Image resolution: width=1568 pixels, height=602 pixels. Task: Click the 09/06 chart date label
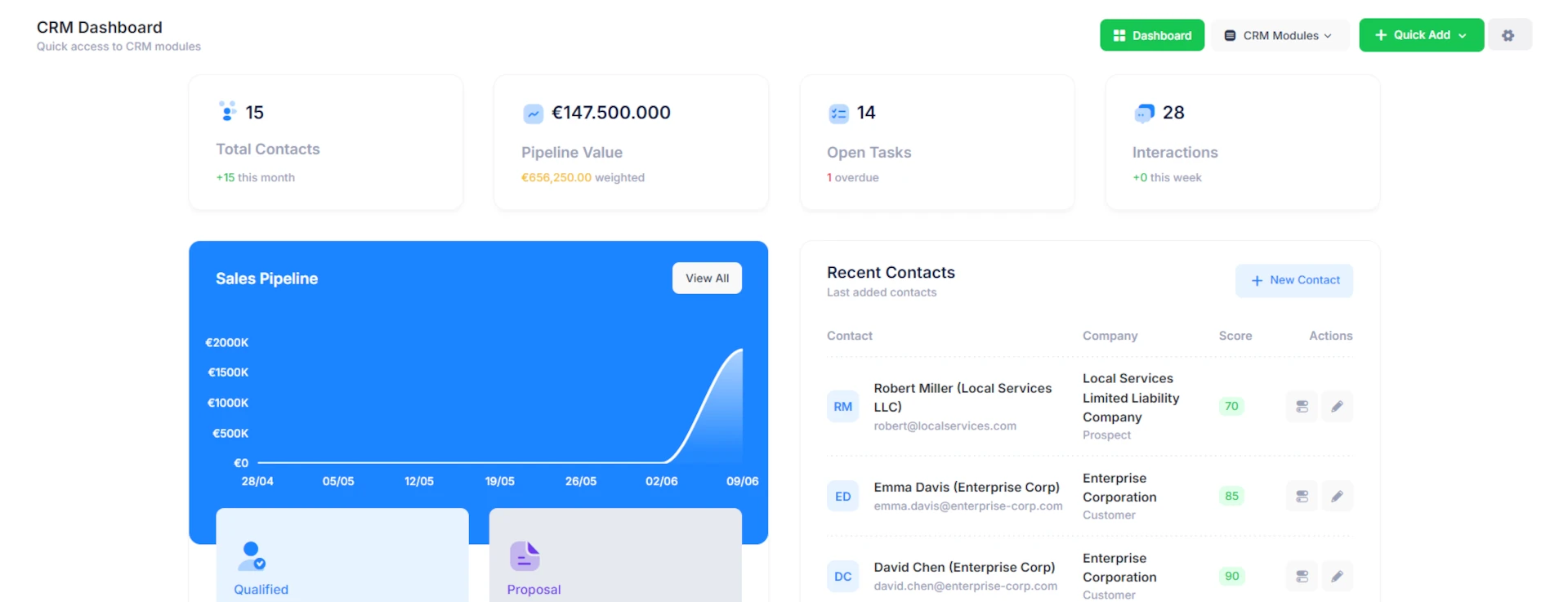[742, 481]
